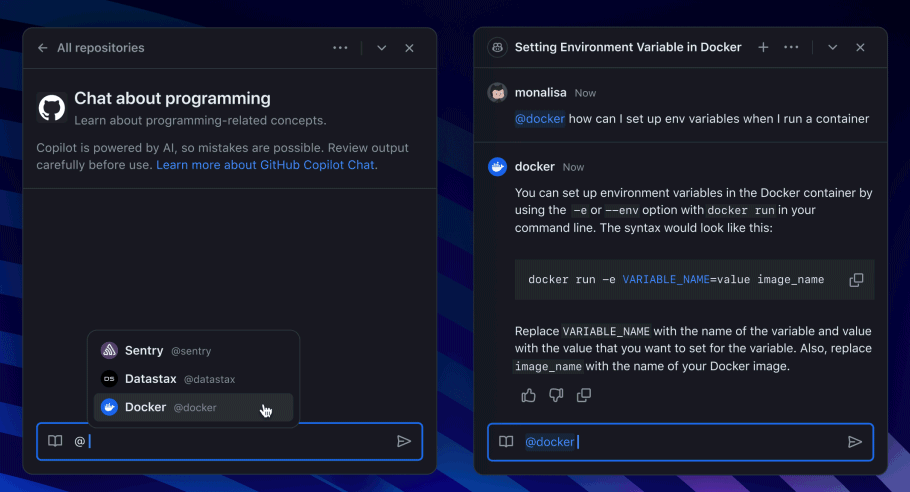Click the Datastax logo icon
Viewport: 910px width, 492px height.
109,379
